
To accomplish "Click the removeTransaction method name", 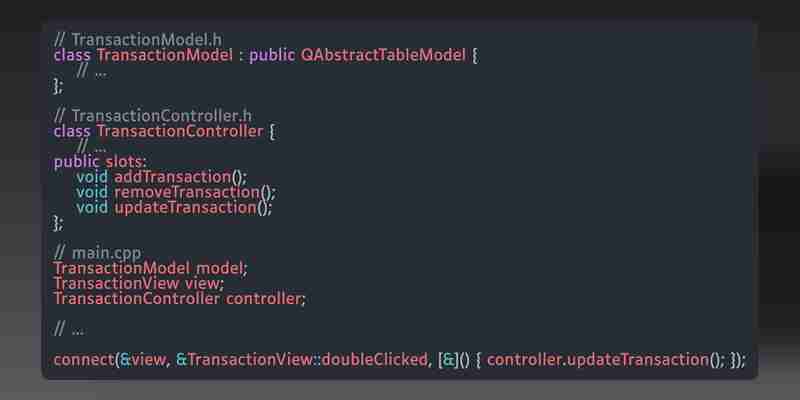I will pyautogui.click(x=187, y=192).
